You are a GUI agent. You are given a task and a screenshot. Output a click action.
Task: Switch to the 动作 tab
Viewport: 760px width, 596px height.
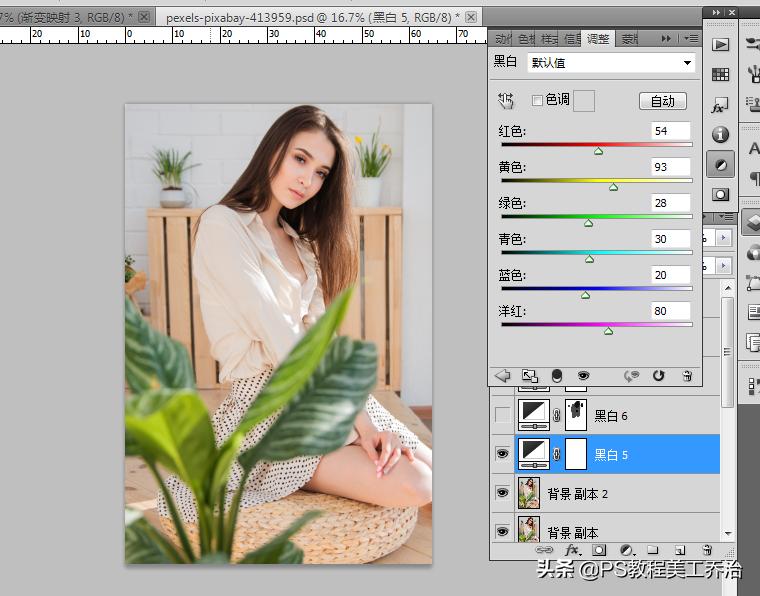502,39
